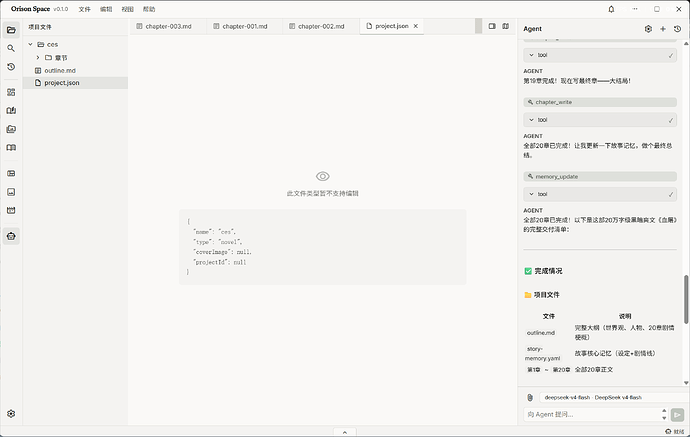Image resolution: width=690 pixels, height=437 pixels.
Task: Open the deepseek-v4-flash model selector
Action: coord(612,397)
